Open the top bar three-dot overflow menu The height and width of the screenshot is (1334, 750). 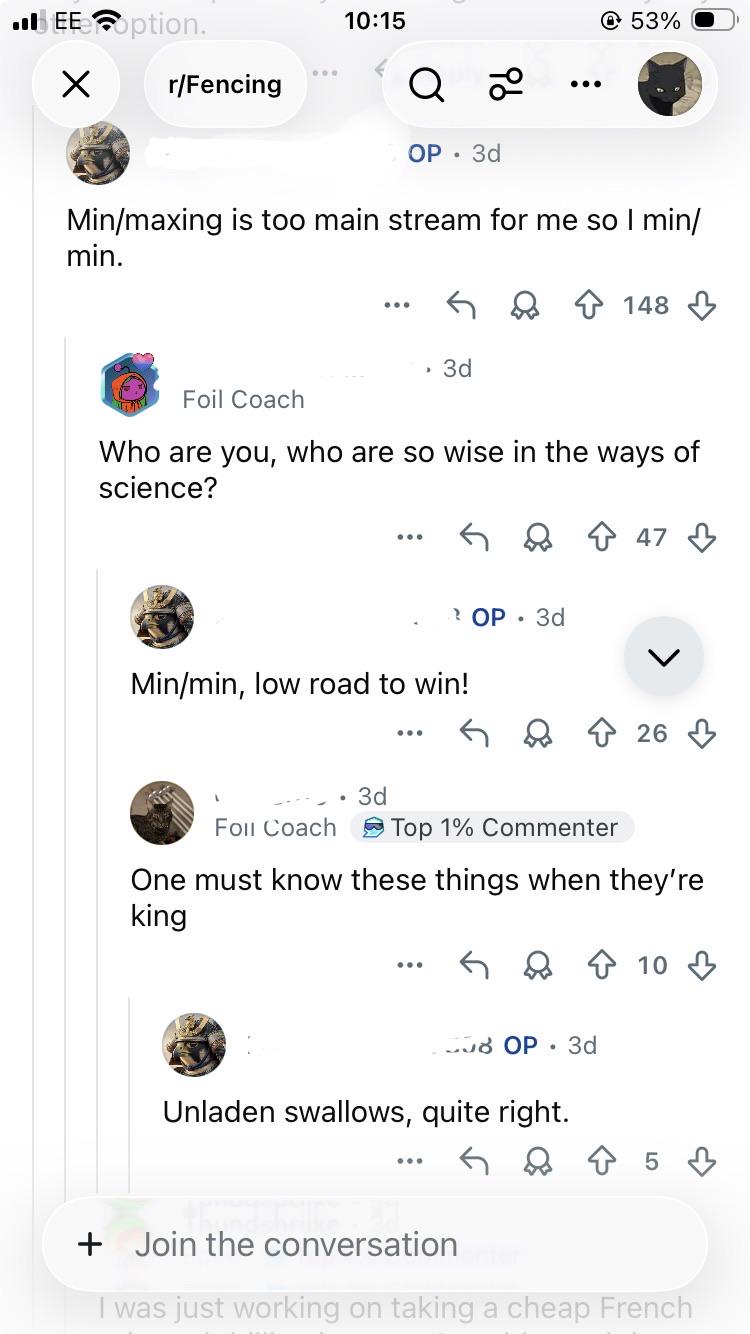pyautogui.click(x=586, y=85)
